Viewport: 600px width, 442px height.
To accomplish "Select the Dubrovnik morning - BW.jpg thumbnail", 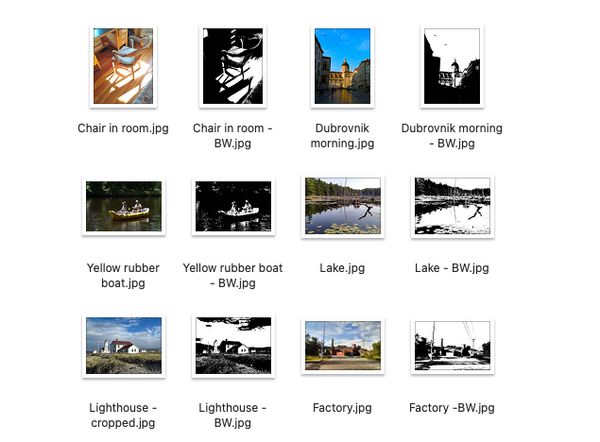I will [x=452, y=66].
